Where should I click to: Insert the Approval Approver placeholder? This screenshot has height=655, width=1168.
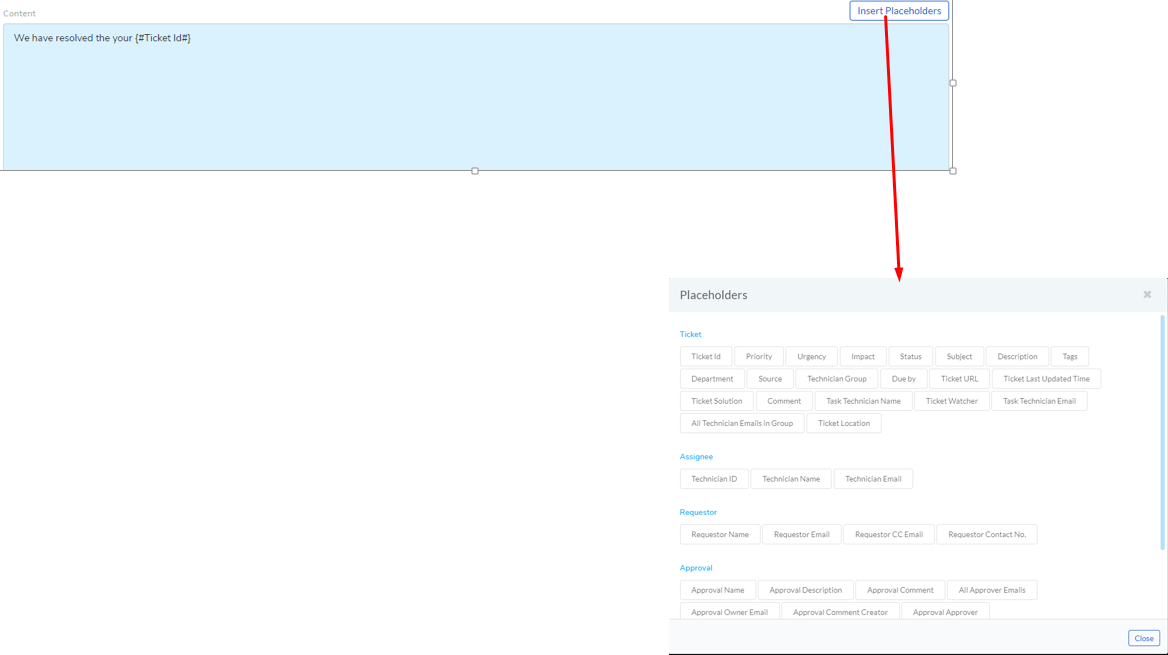[x=945, y=613]
